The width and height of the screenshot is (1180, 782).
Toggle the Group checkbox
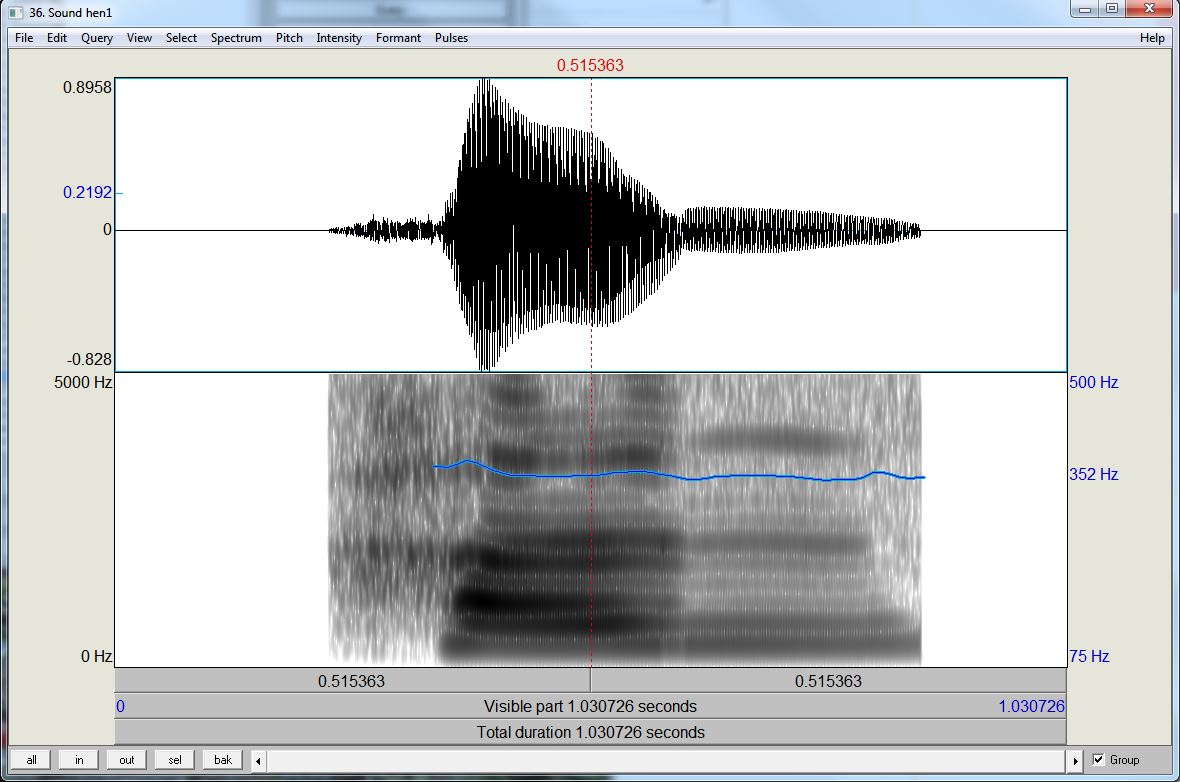[x=1098, y=759]
